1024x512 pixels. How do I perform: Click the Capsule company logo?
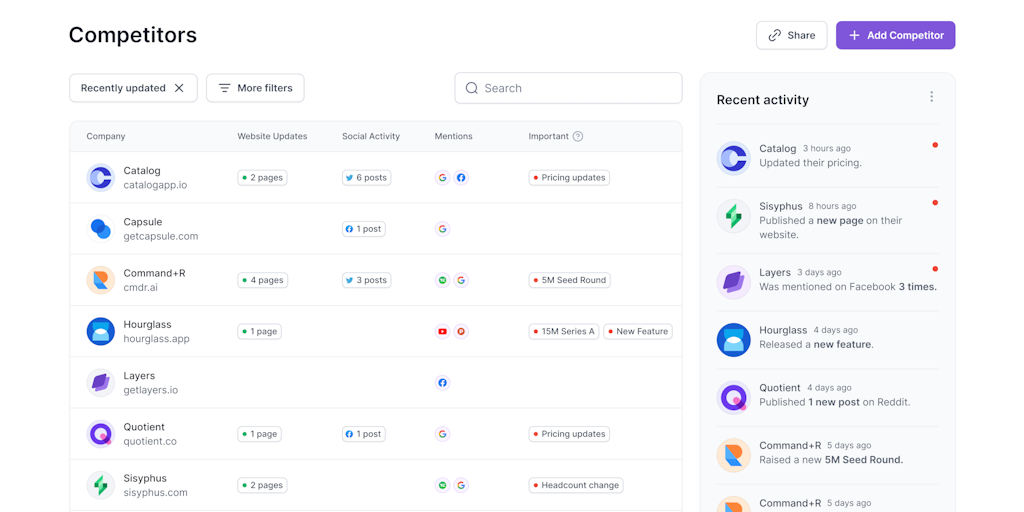coord(100,229)
